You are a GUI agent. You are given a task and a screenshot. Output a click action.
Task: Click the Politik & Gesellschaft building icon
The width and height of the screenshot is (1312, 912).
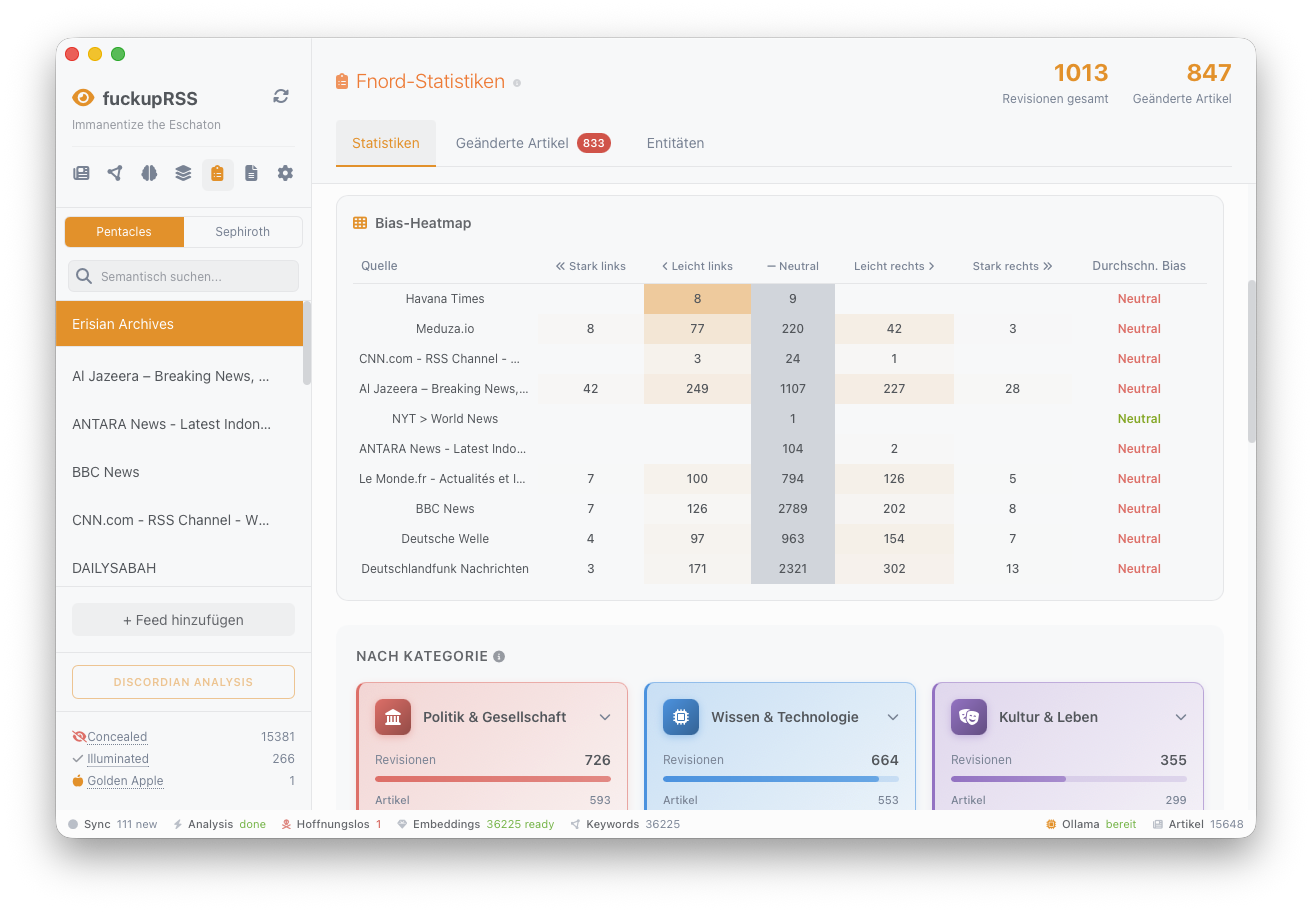tap(393, 717)
